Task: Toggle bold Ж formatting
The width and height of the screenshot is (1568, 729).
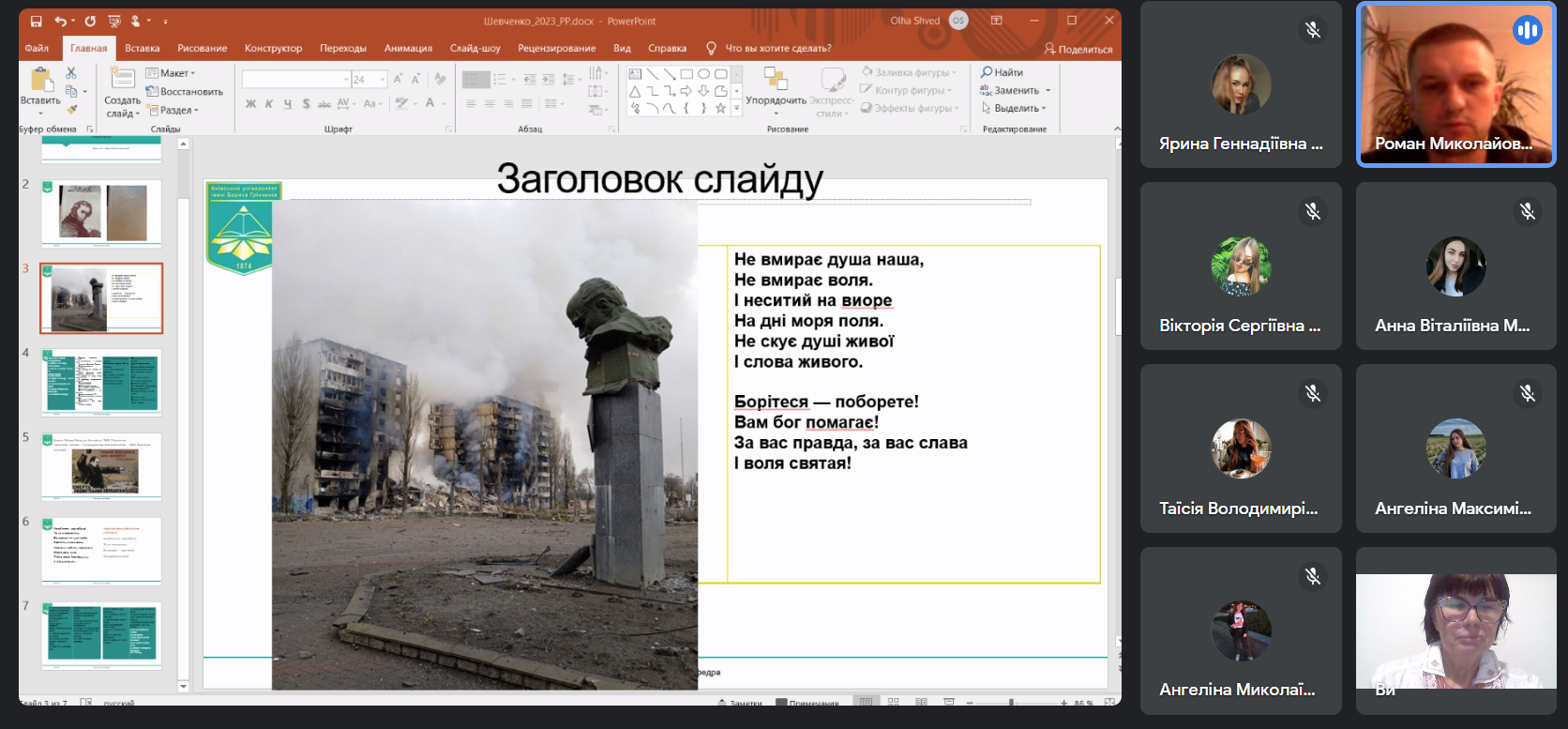Action: click(250, 104)
